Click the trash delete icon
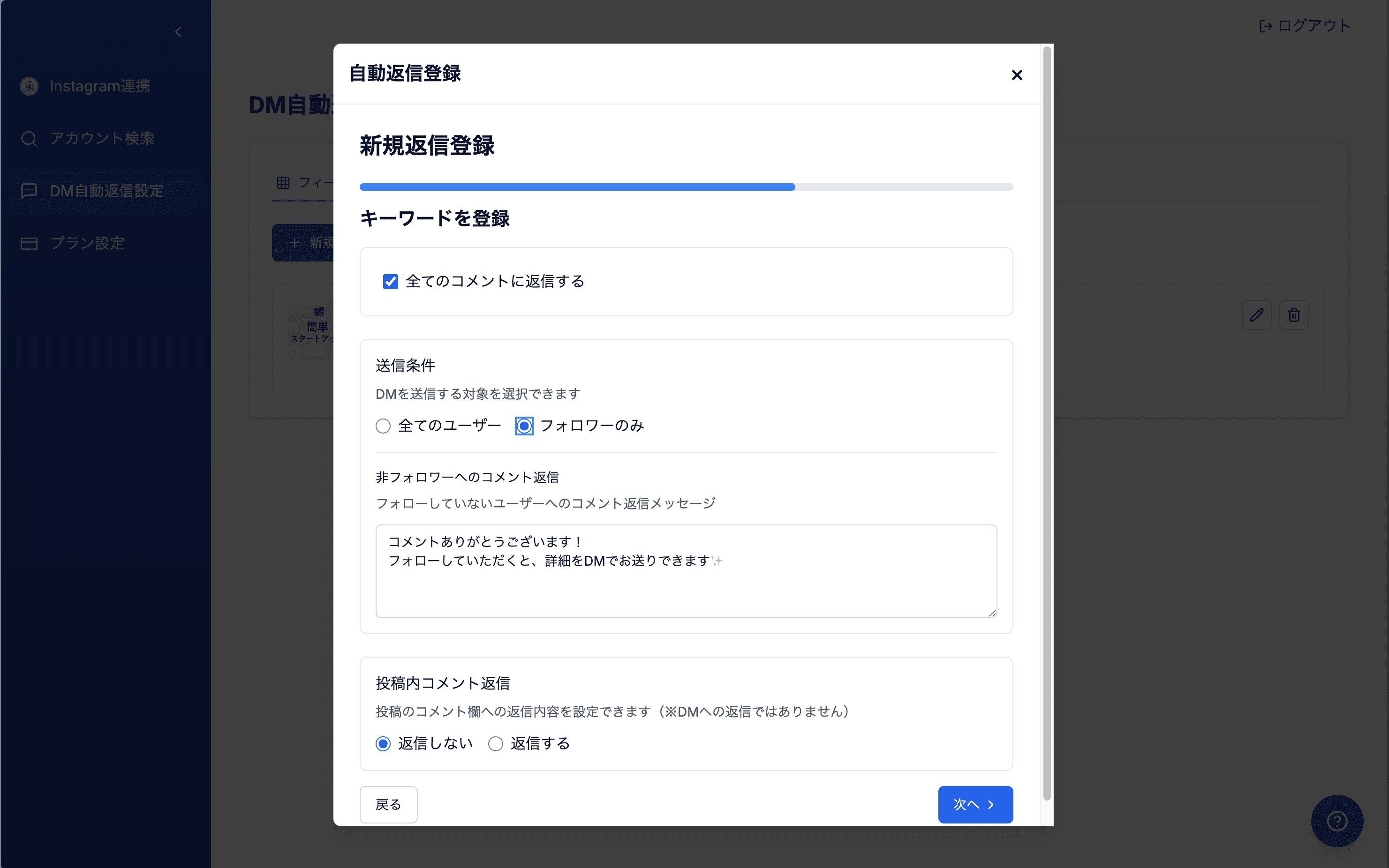The image size is (1389, 868). [1295, 315]
